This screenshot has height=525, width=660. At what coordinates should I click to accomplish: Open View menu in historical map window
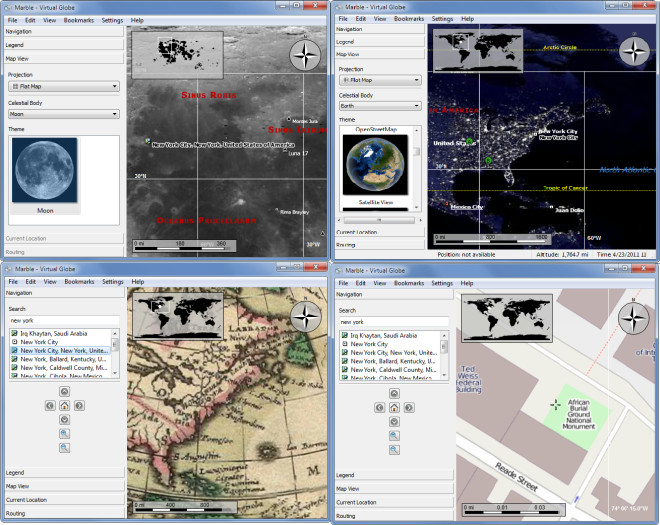(50, 282)
